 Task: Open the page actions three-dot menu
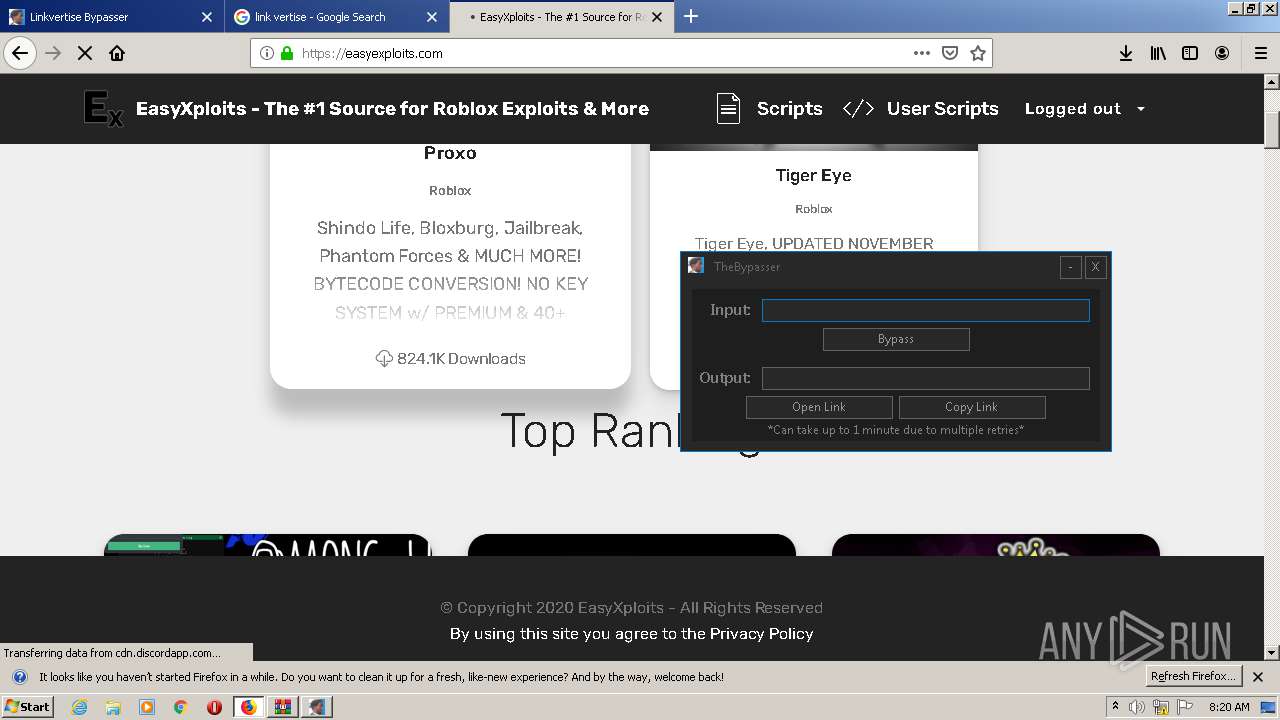point(922,53)
